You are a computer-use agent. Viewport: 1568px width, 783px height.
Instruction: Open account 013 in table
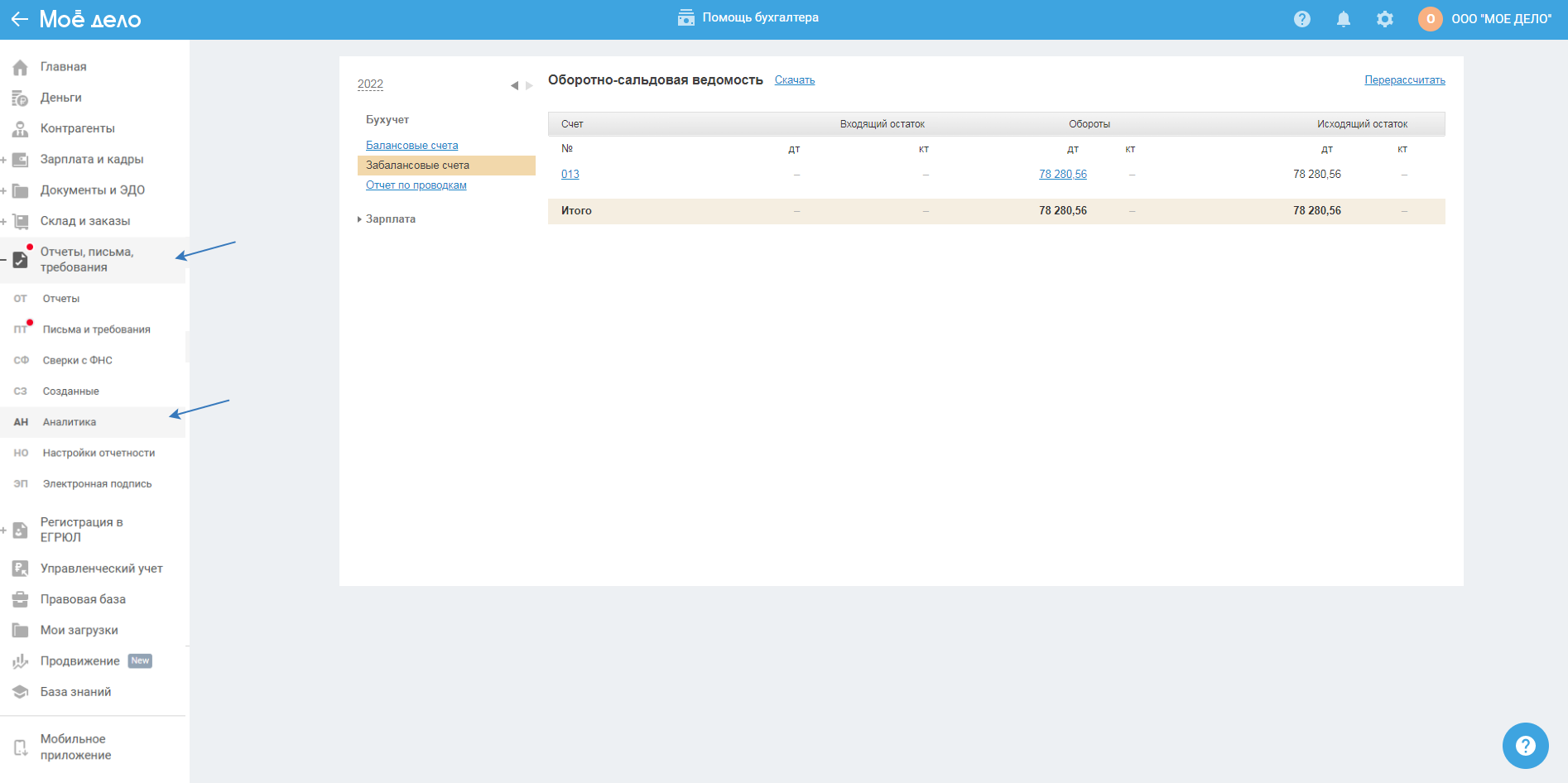coord(570,175)
